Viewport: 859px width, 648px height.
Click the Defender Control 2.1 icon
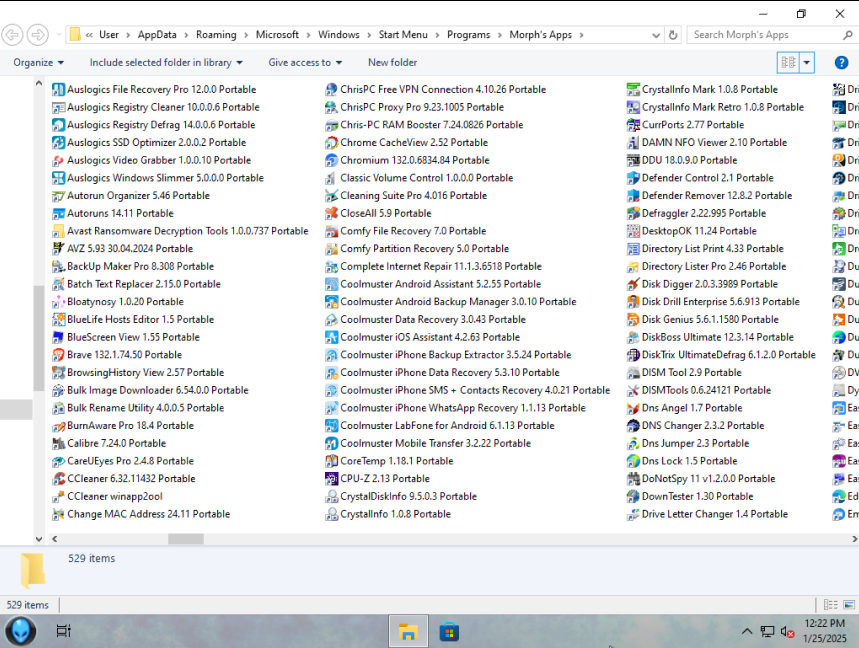(633, 178)
